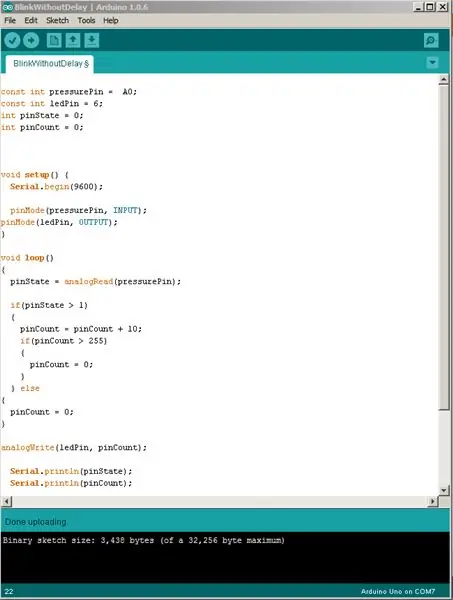This screenshot has height=600, width=453.
Task: Click the vertical scrollbar up arrow
Action: point(443,79)
